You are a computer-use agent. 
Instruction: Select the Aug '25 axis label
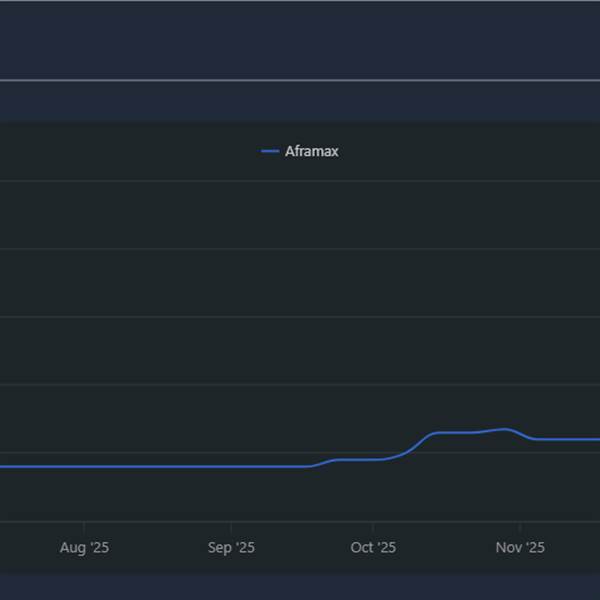(x=84, y=548)
